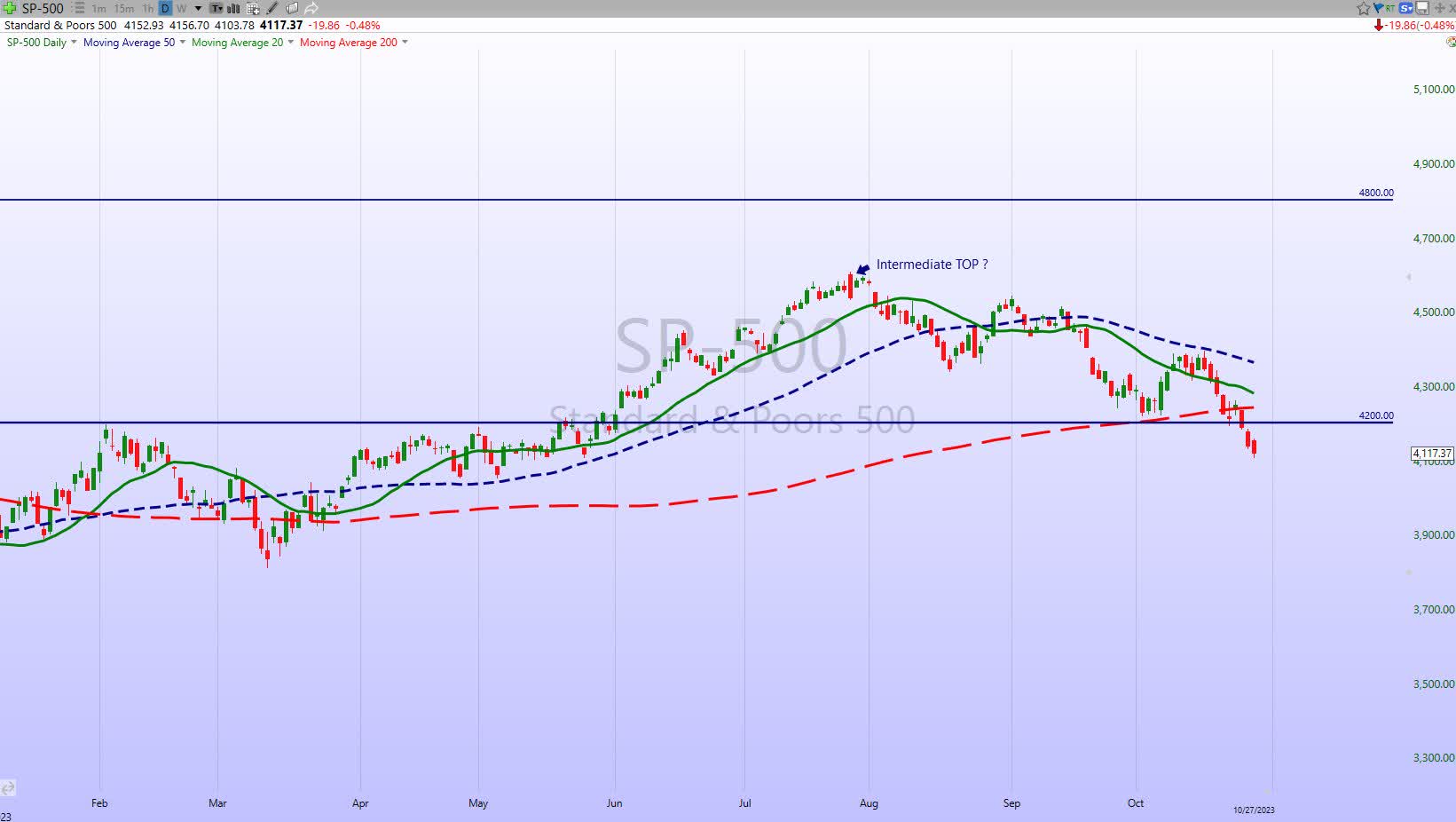Click the save diskette icon top right
1456x822 pixels.
click(x=1421, y=8)
